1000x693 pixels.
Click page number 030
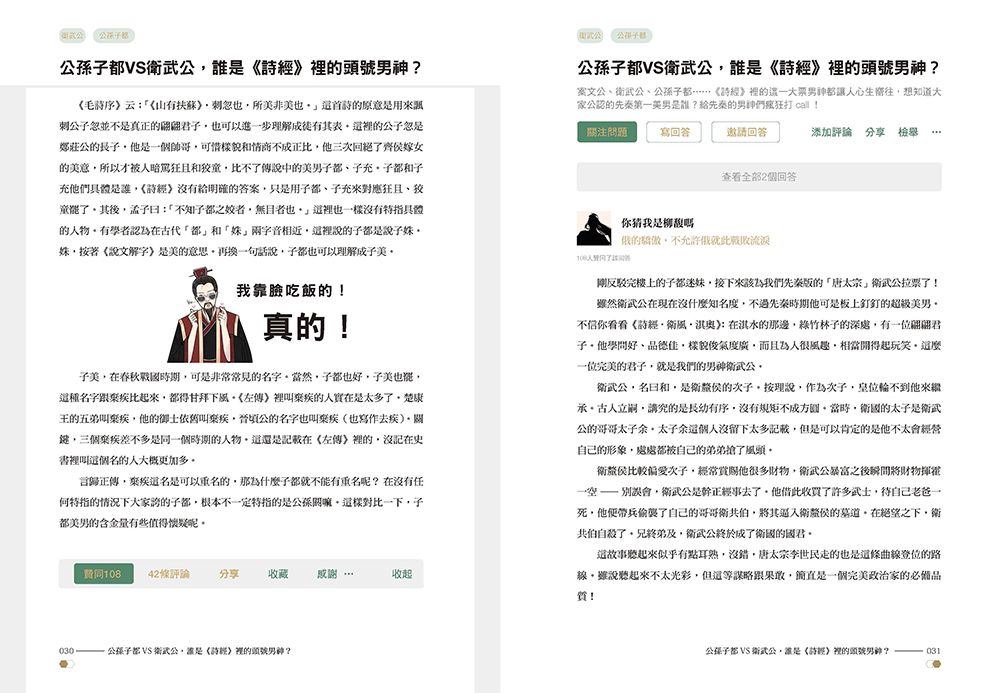pos(66,651)
